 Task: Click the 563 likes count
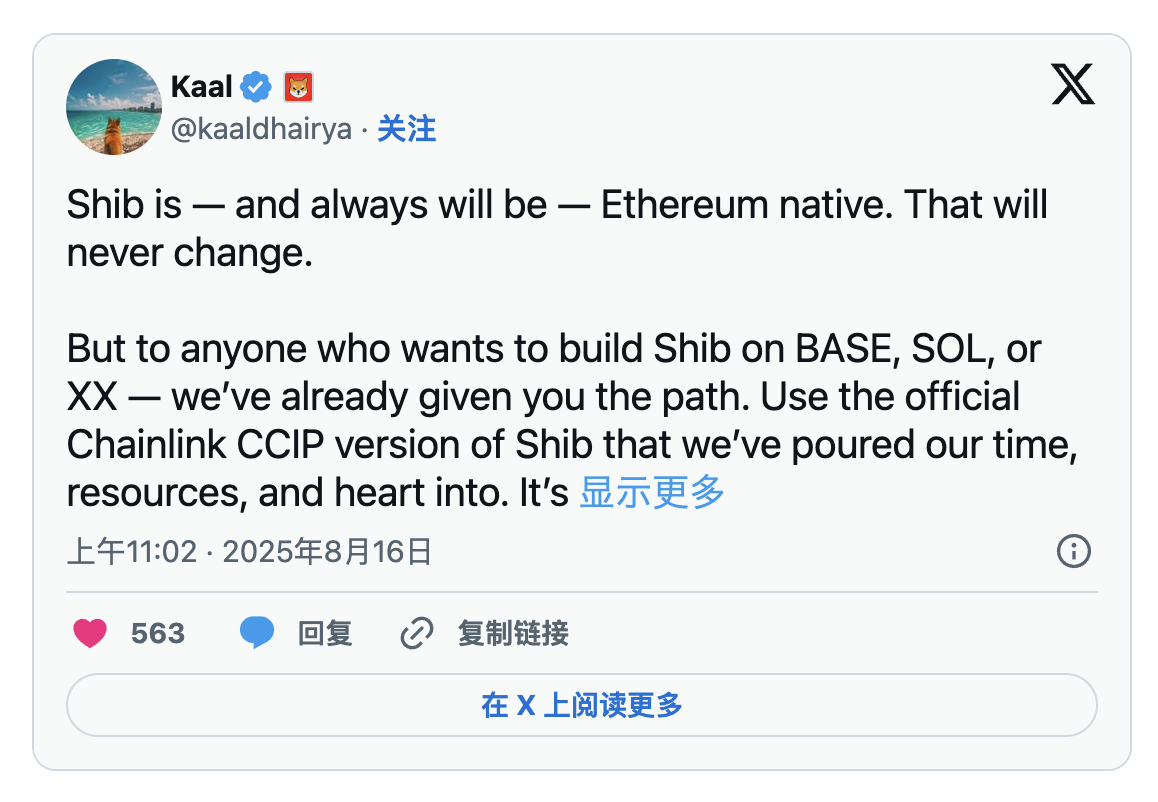tap(158, 633)
